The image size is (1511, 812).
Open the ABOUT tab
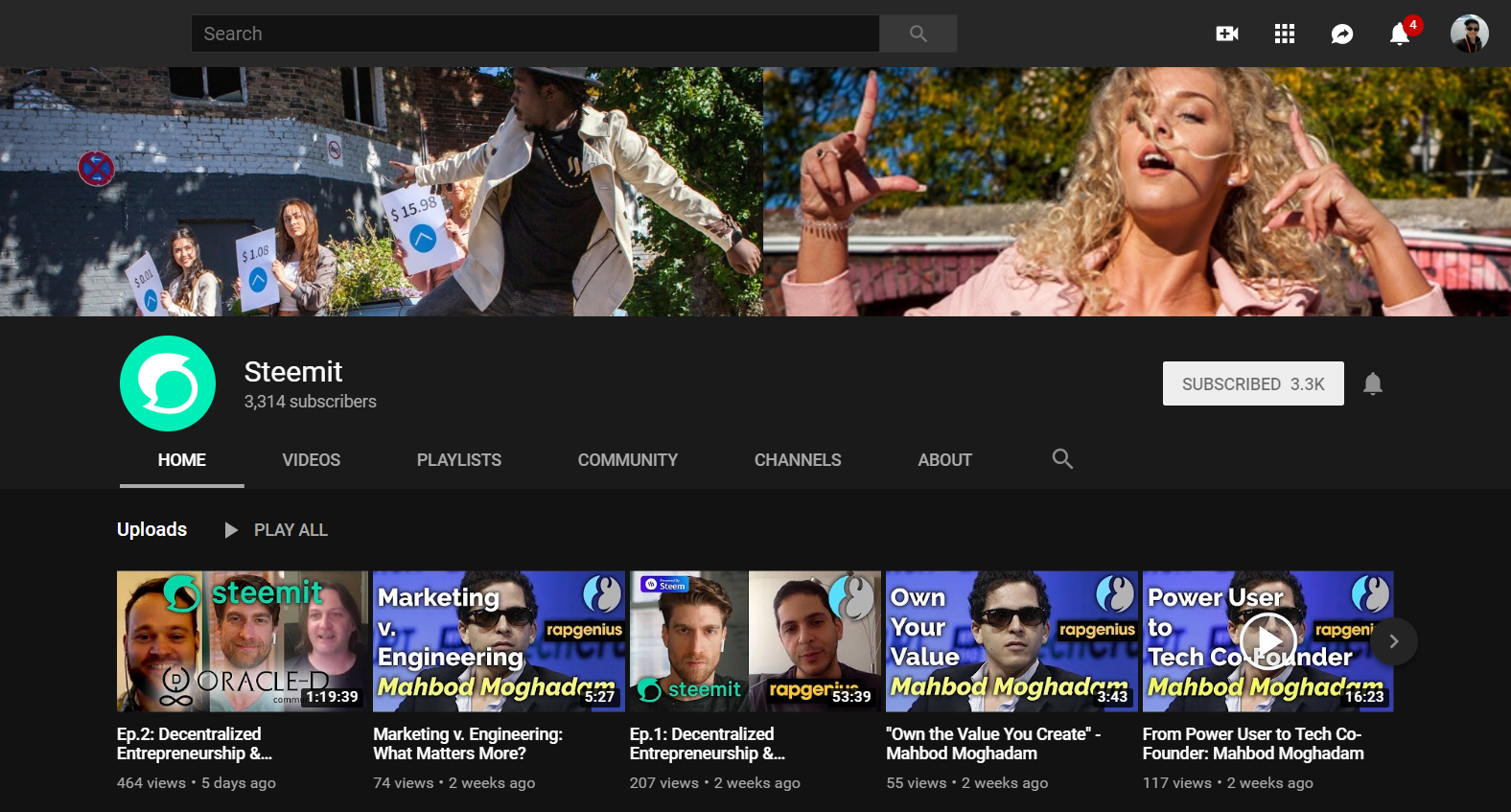click(945, 460)
